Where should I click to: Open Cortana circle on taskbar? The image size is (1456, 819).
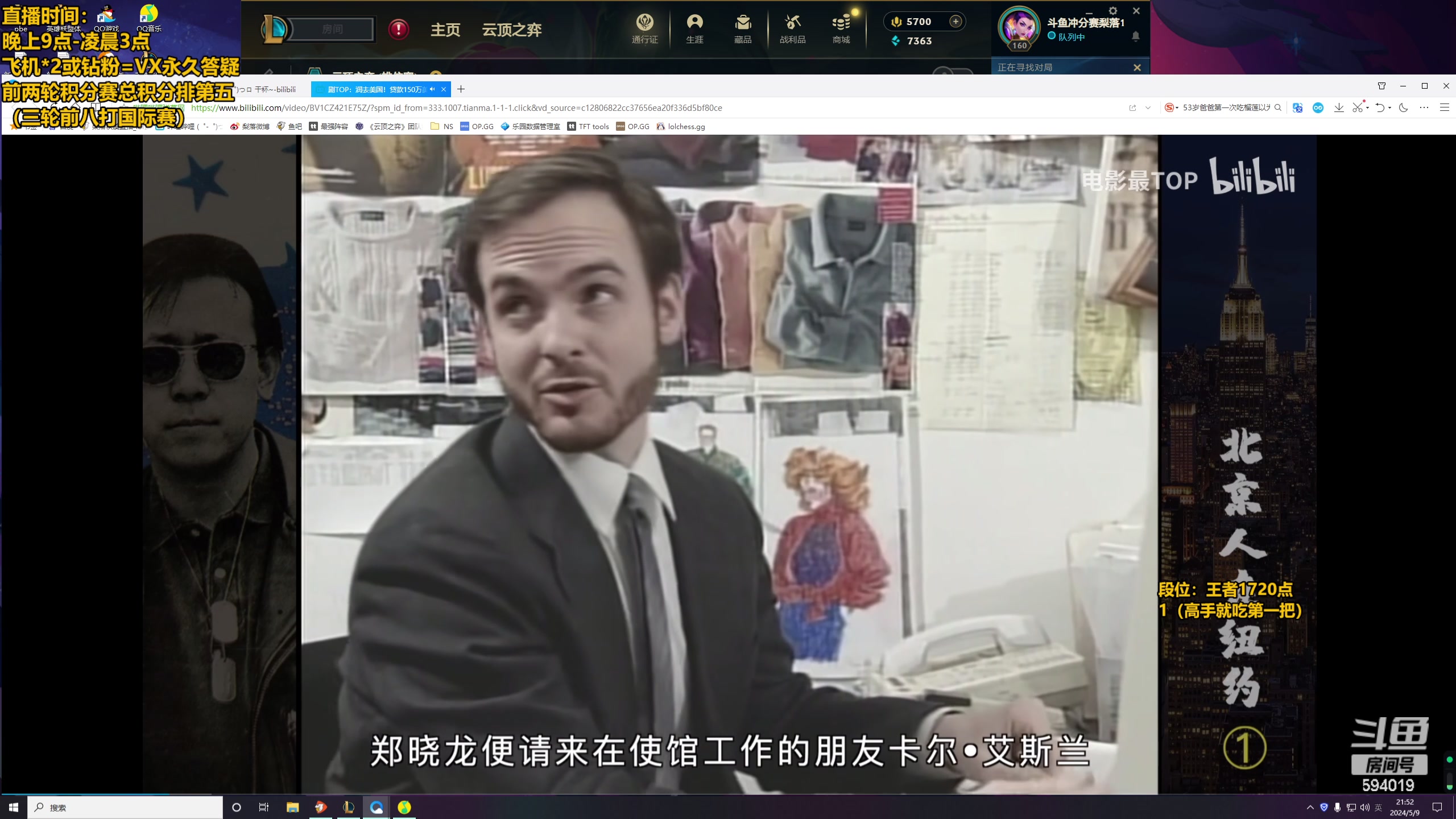(237, 807)
